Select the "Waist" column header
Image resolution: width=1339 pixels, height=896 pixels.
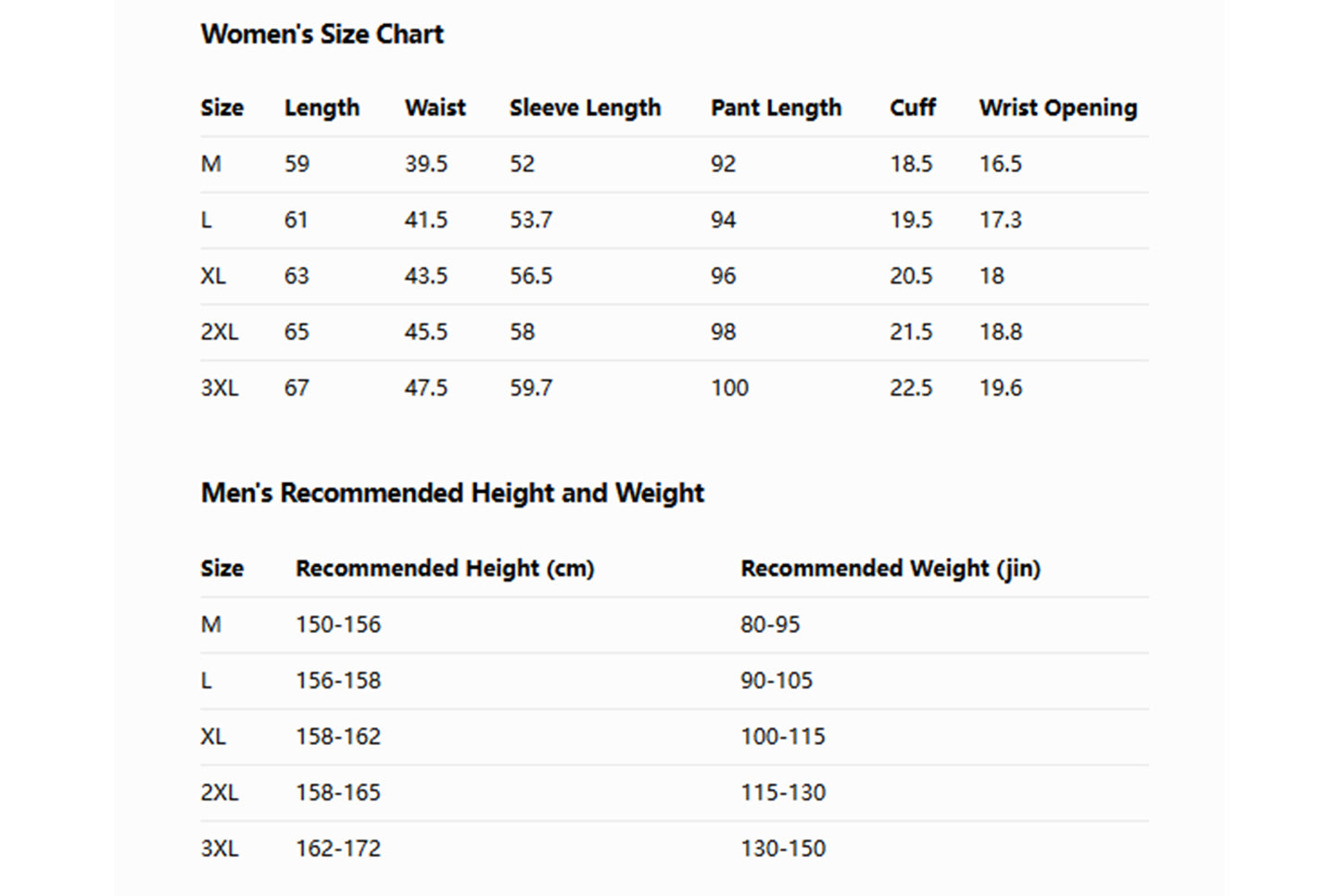435,108
